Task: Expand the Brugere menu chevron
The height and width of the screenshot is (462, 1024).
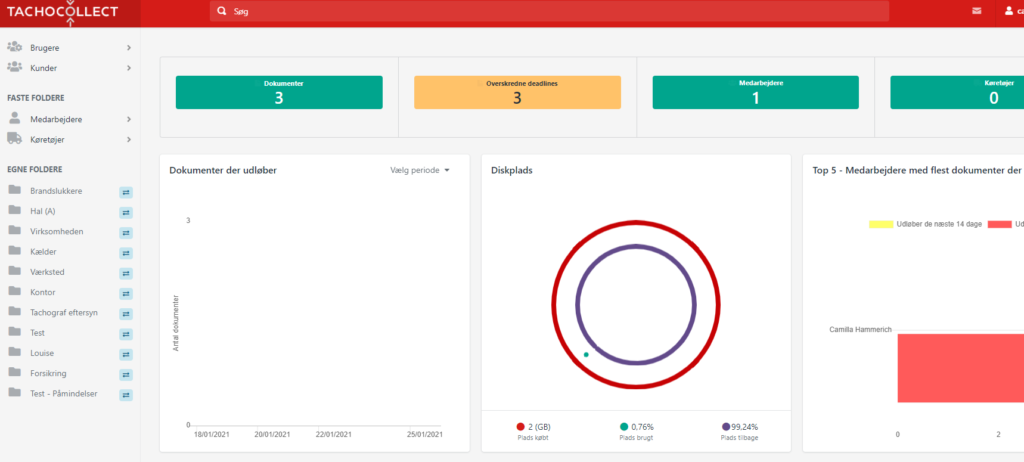Action: [x=129, y=48]
